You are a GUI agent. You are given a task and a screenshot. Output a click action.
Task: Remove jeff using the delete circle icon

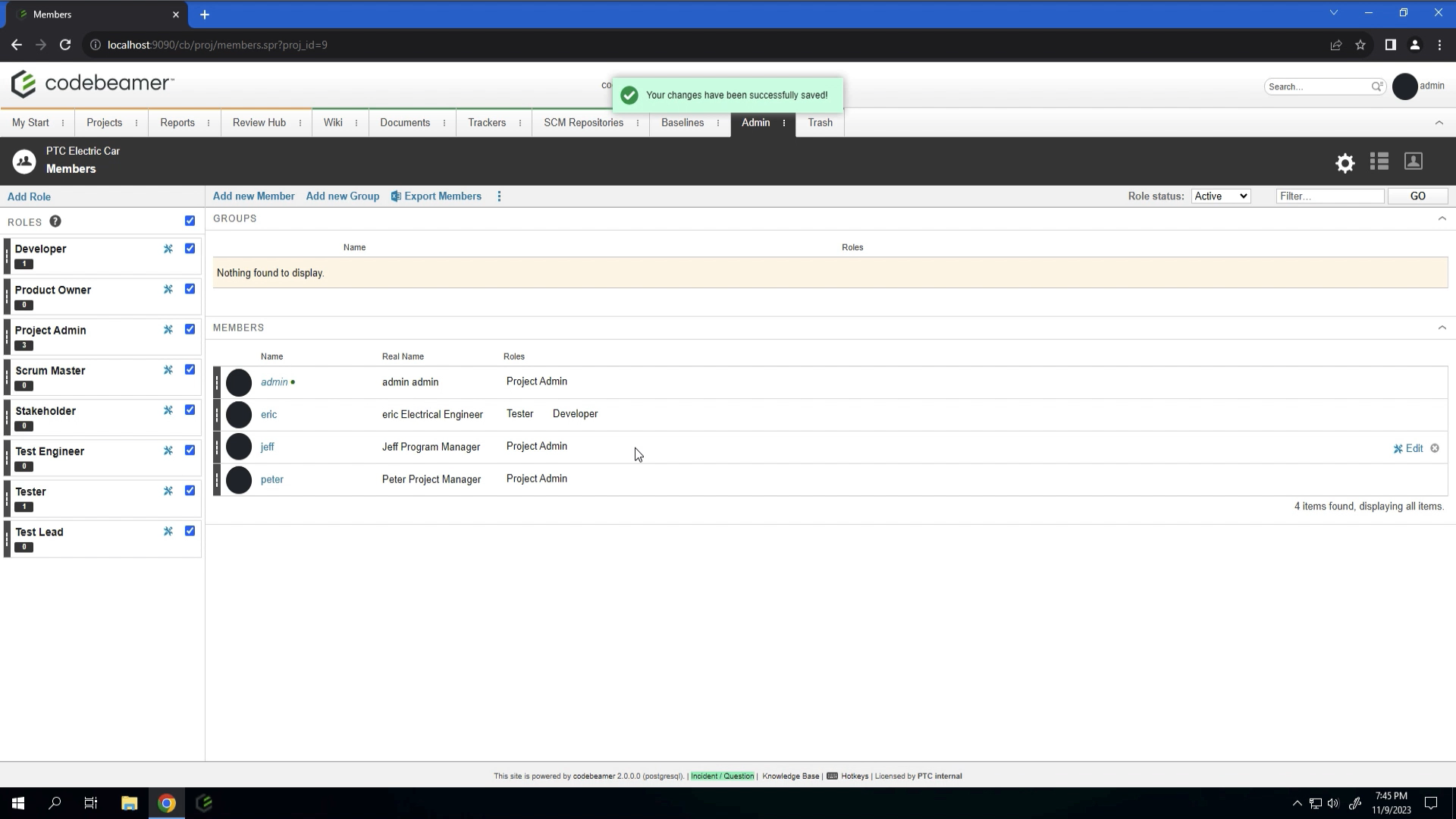point(1435,448)
